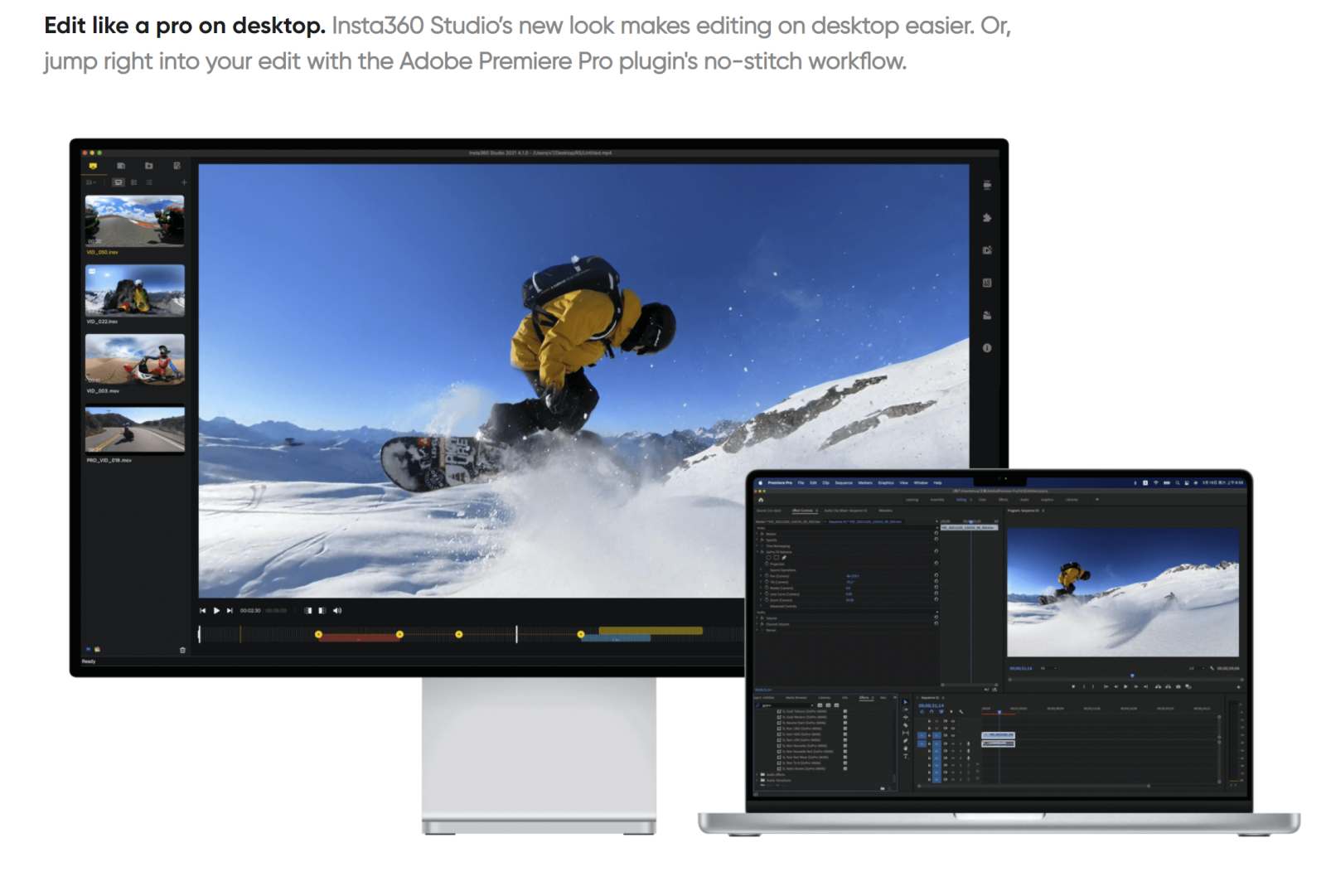Switch to the Learning workspace in Premiere Pro
The image size is (1326, 896).
click(x=912, y=500)
